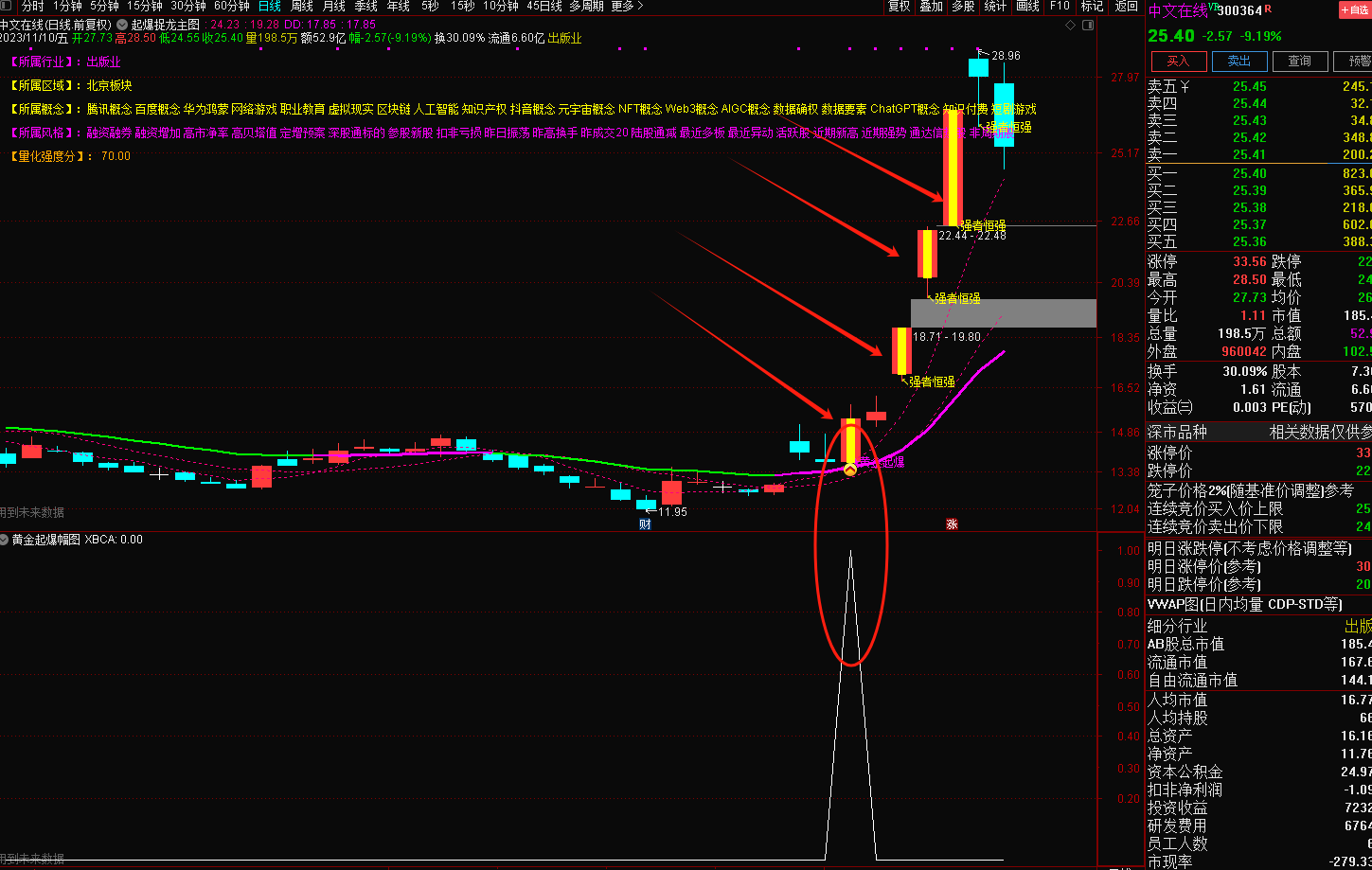Click the 卖一 ask row at 25.41
This screenshot has height=870, width=1372.
point(1259,155)
